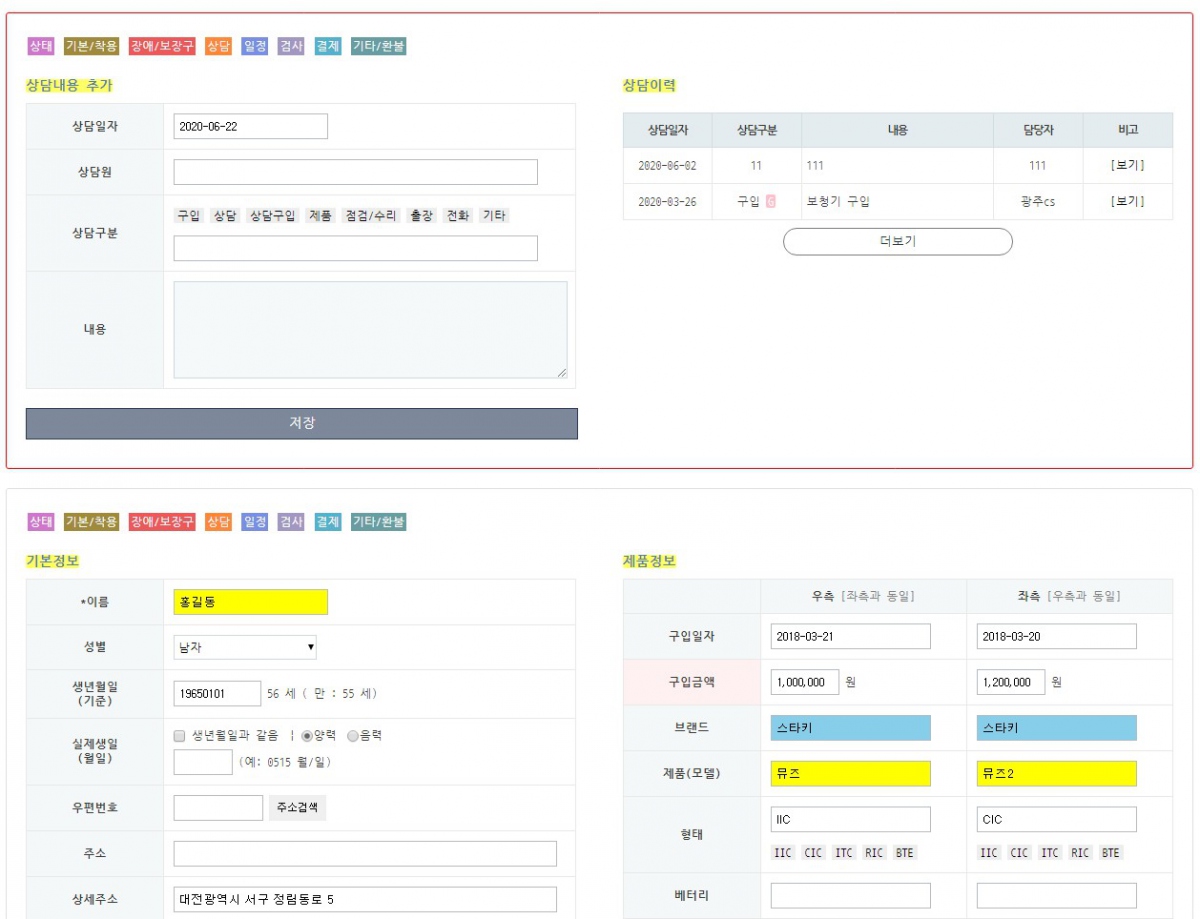Pick the BTE shape chip under 우측 형태

tap(905, 853)
